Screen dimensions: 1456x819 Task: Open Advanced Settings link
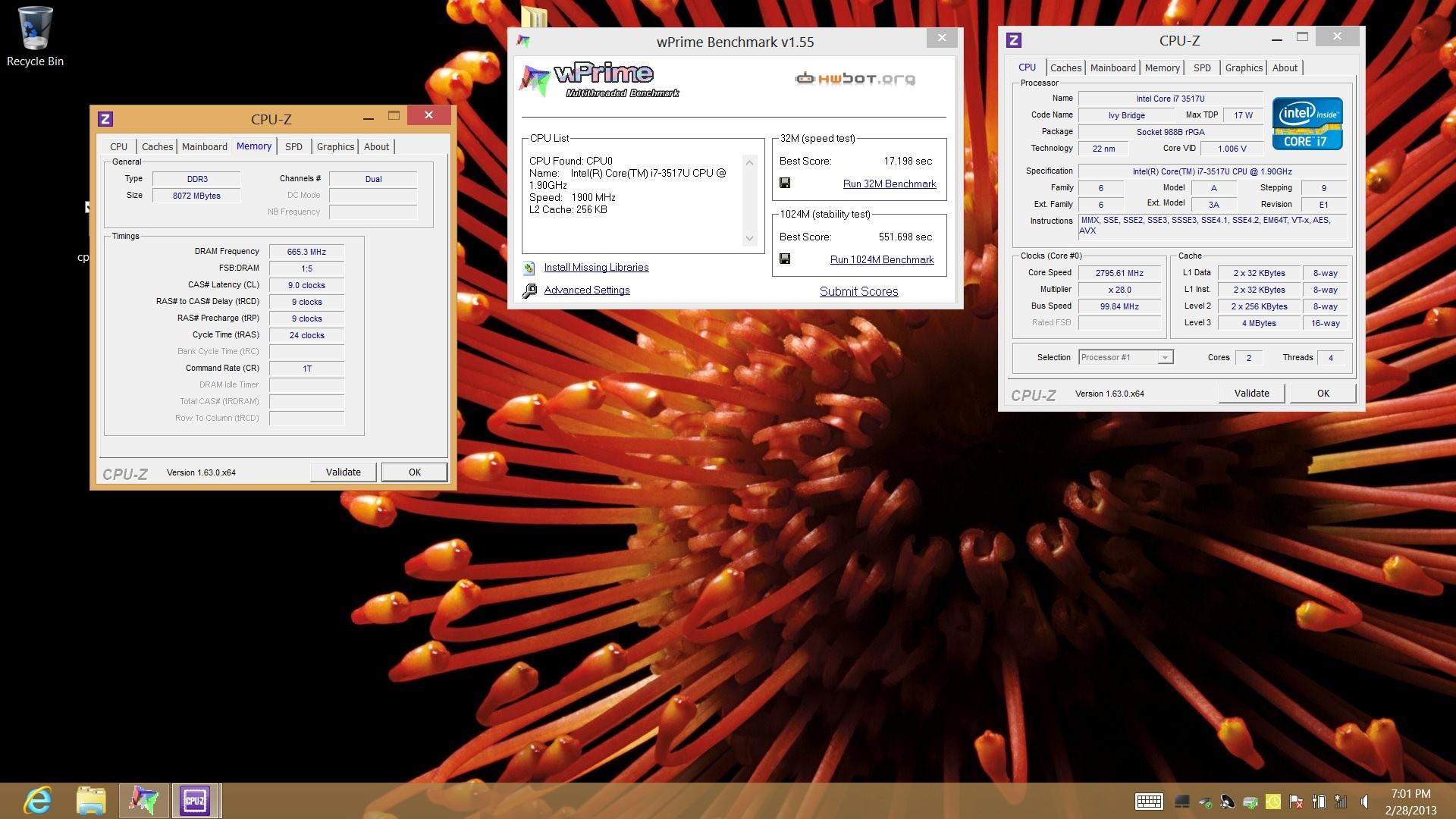[x=586, y=290]
